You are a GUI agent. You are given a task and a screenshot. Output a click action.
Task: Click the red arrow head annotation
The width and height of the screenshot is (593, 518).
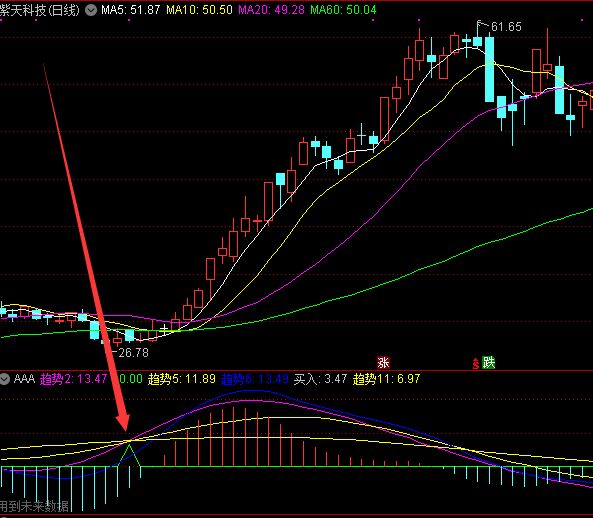tap(123, 422)
